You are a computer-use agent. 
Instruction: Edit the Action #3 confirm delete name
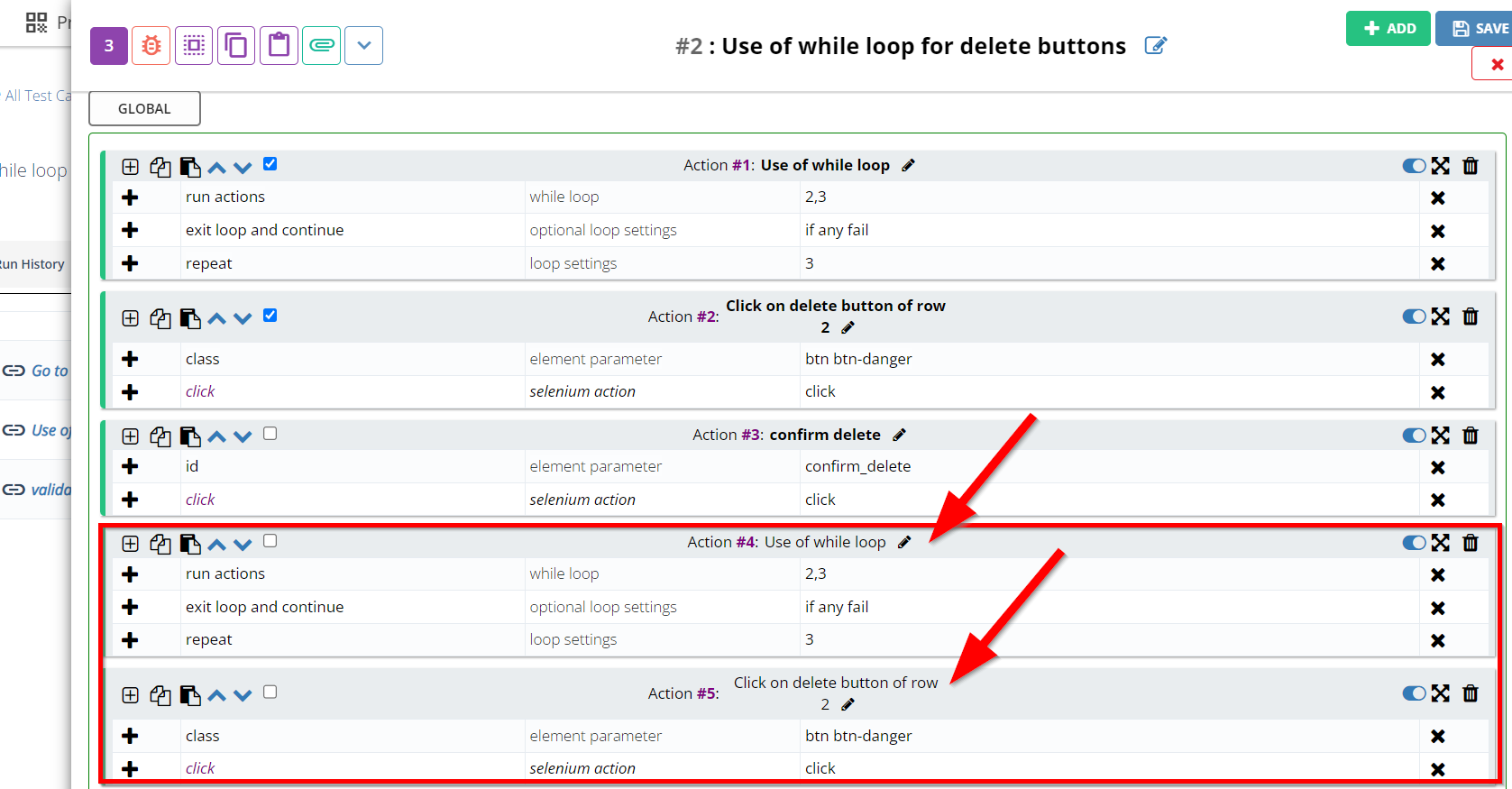(899, 436)
